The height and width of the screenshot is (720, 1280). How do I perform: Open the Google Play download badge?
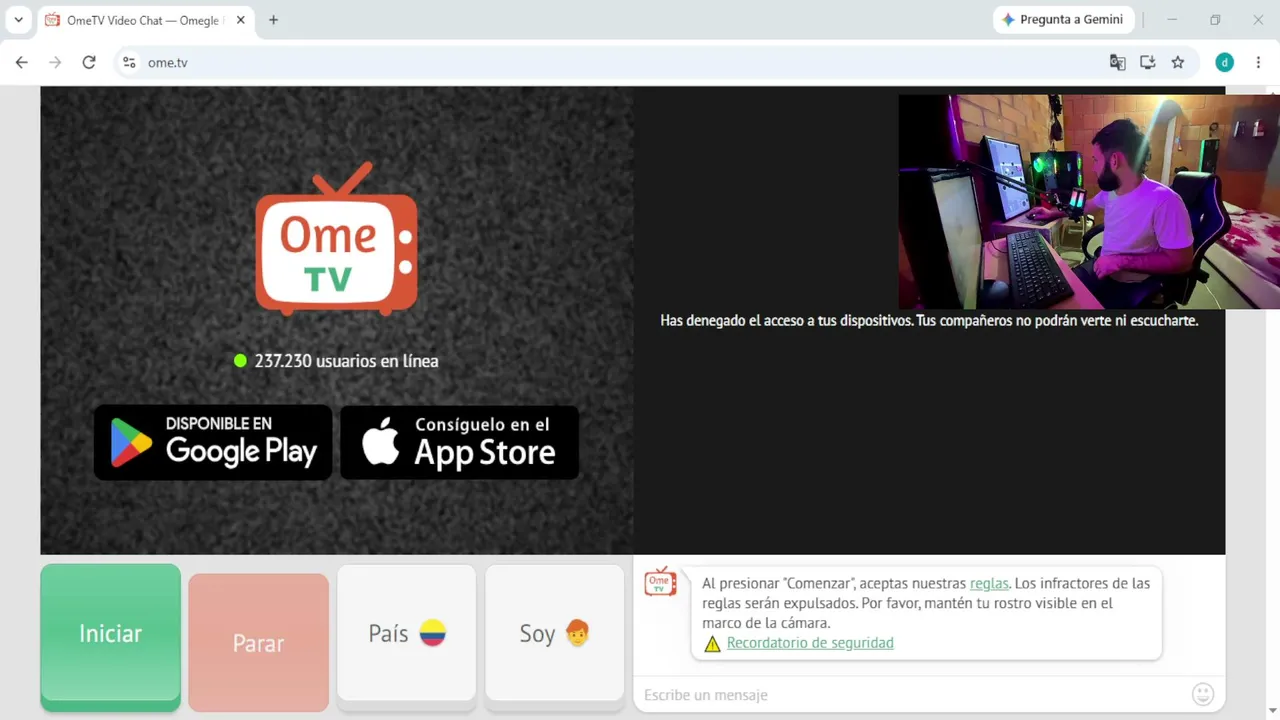pos(213,442)
